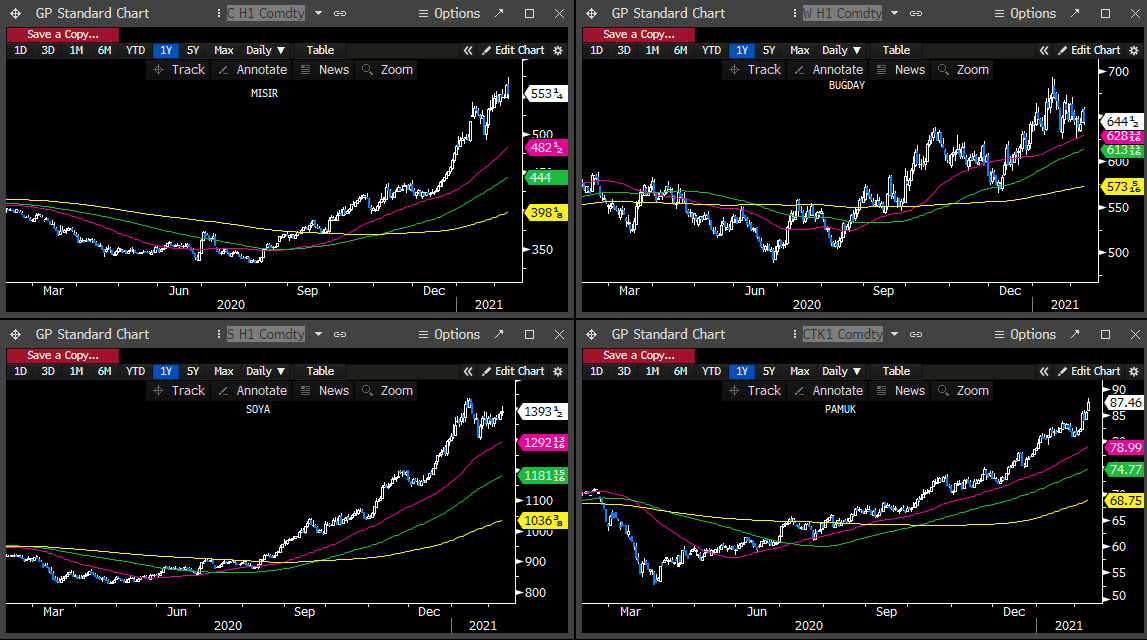This screenshot has height=640, width=1147.
Task: Pop out the MISIR chart with the arrow icon
Action: (x=499, y=13)
